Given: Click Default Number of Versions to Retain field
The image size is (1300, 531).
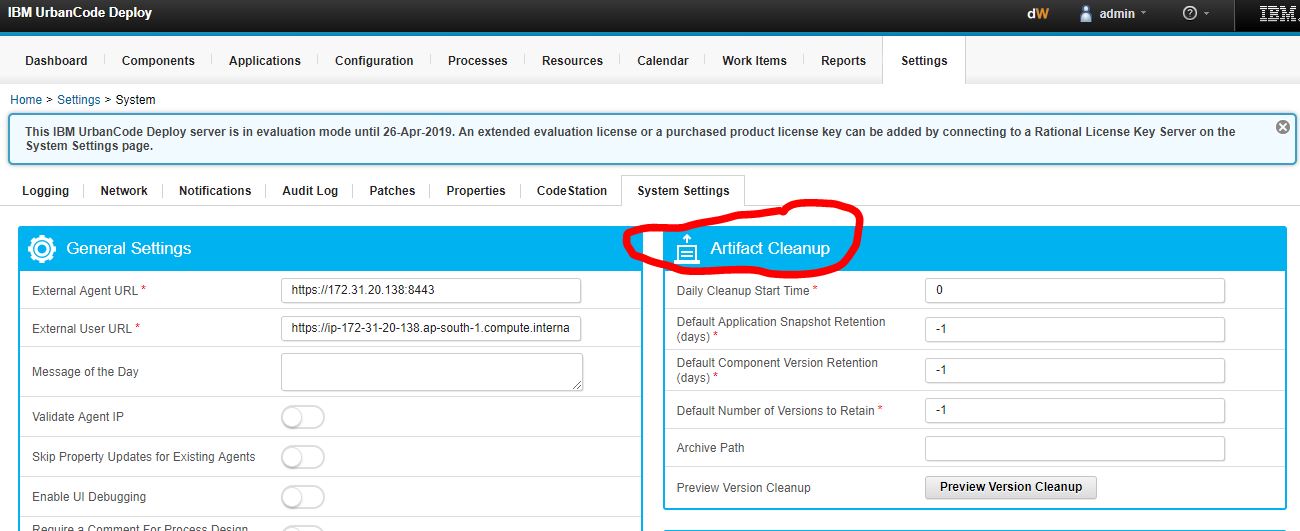Looking at the screenshot, I should coord(1075,410).
